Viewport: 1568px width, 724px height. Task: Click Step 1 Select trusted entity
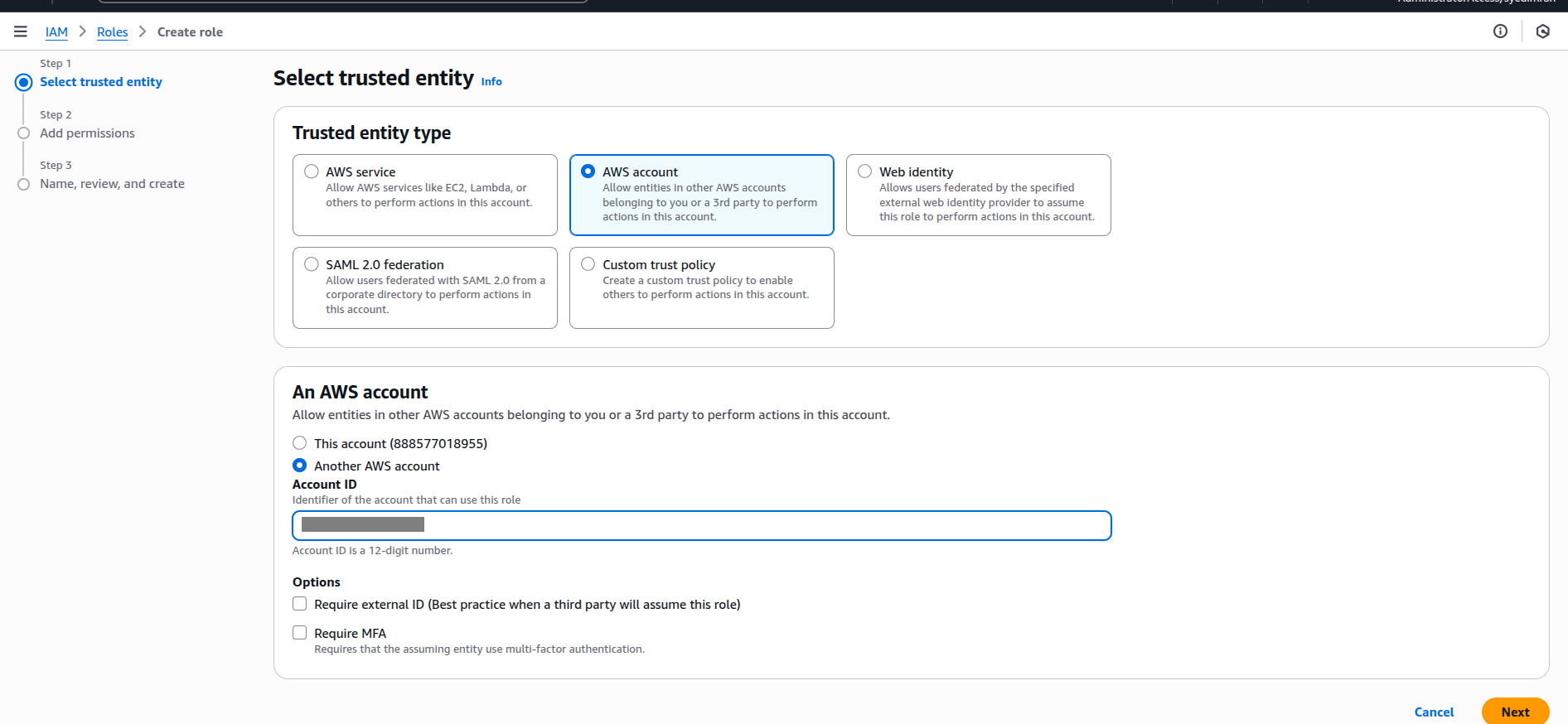click(101, 82)
